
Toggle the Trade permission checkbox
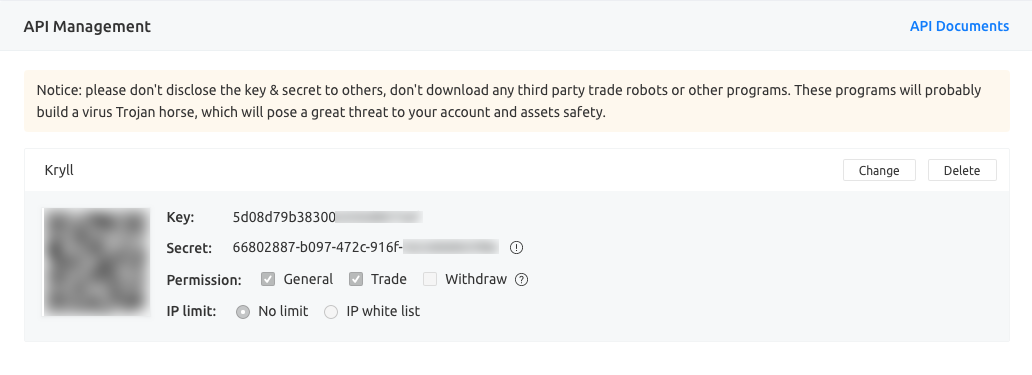[x=355, y=279]
